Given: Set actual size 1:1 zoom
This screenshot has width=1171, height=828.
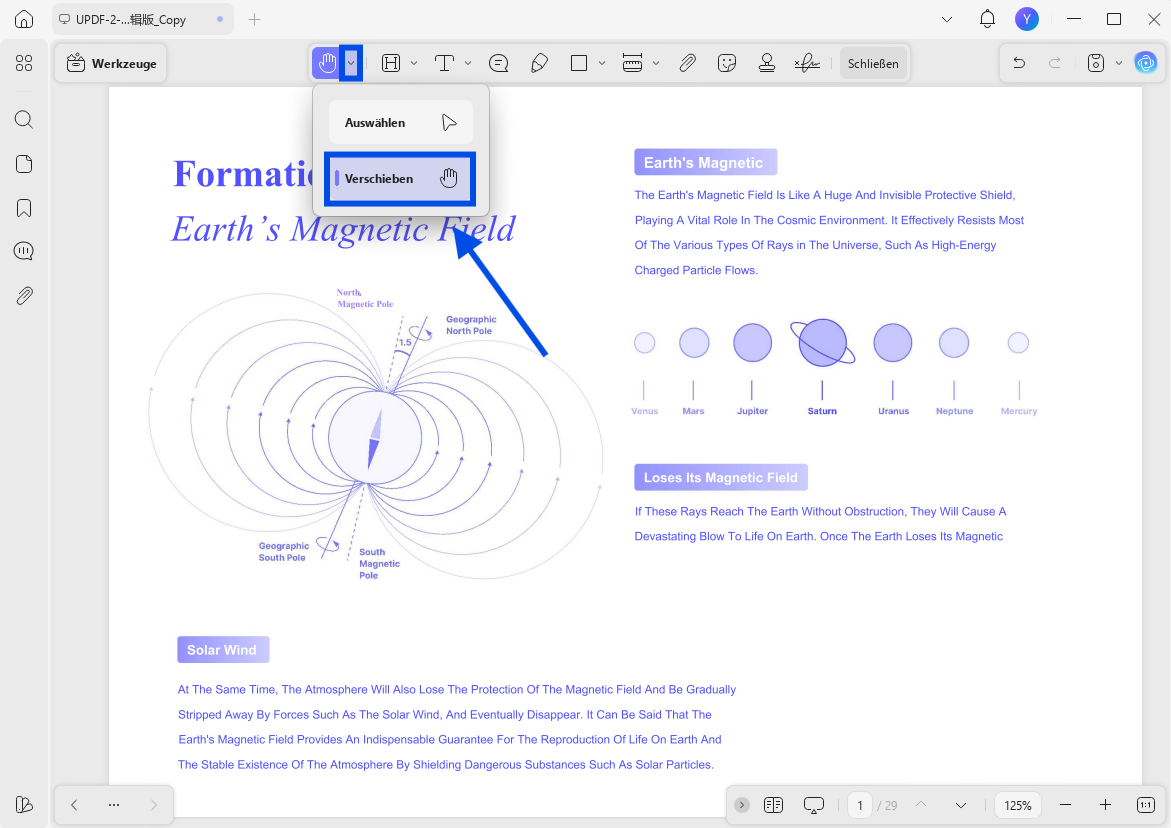Looking at the screenshot, I should point(1146,805).
